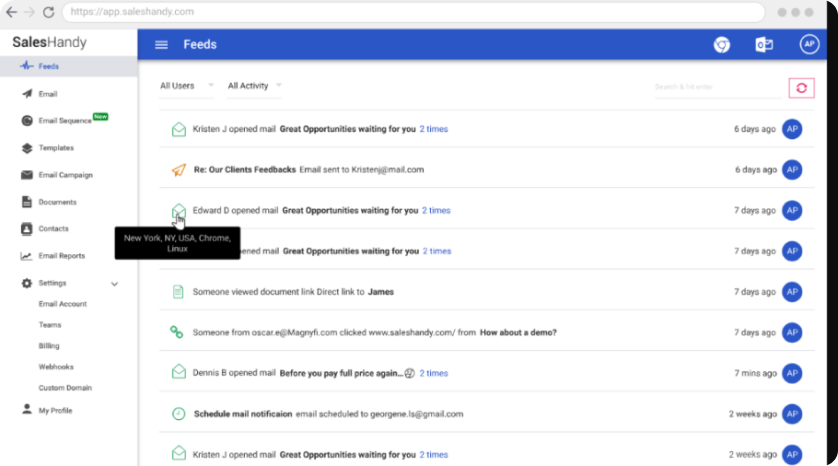838x466 pixels.
Task: Click '2 times' link on Edward D row
Action: click(436, 211)
